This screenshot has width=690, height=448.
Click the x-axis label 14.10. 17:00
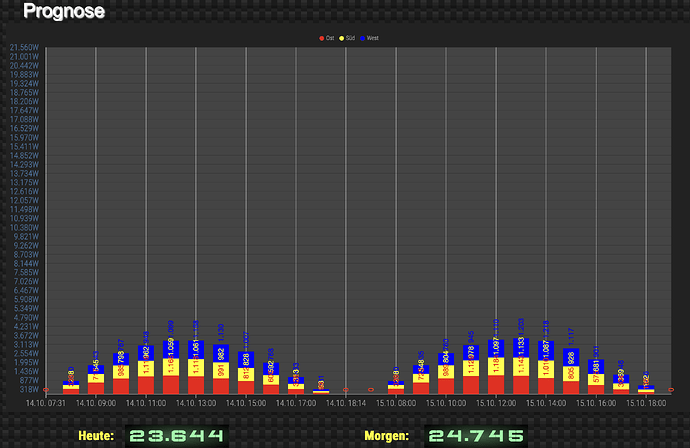[296, 403]
